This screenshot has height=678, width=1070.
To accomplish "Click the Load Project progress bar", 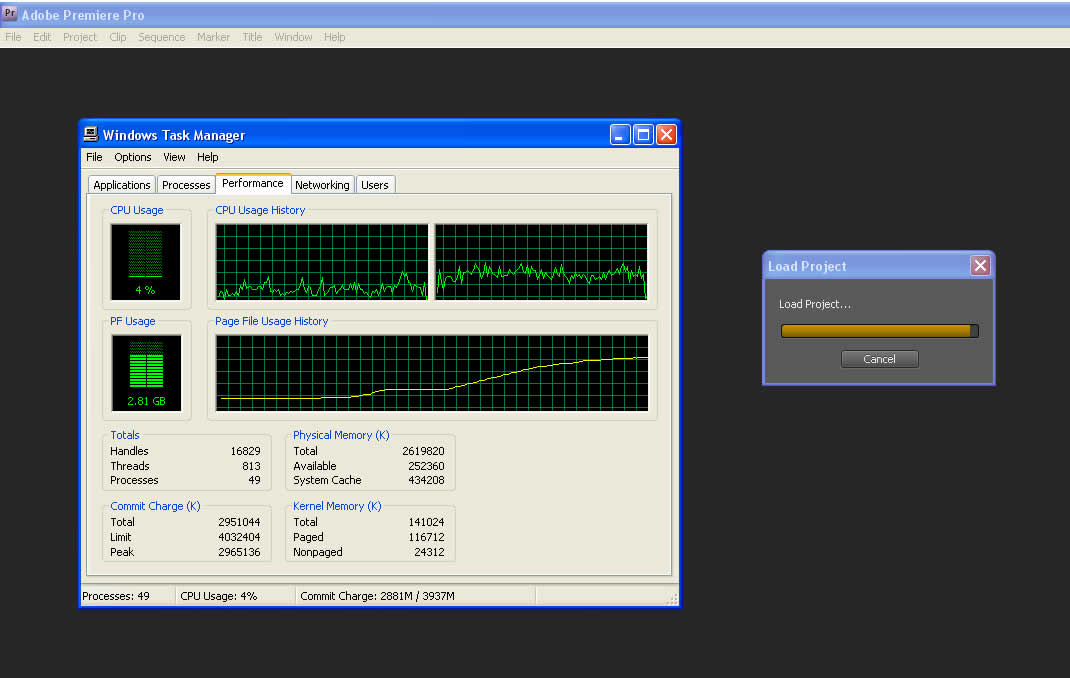I will 880,331.
